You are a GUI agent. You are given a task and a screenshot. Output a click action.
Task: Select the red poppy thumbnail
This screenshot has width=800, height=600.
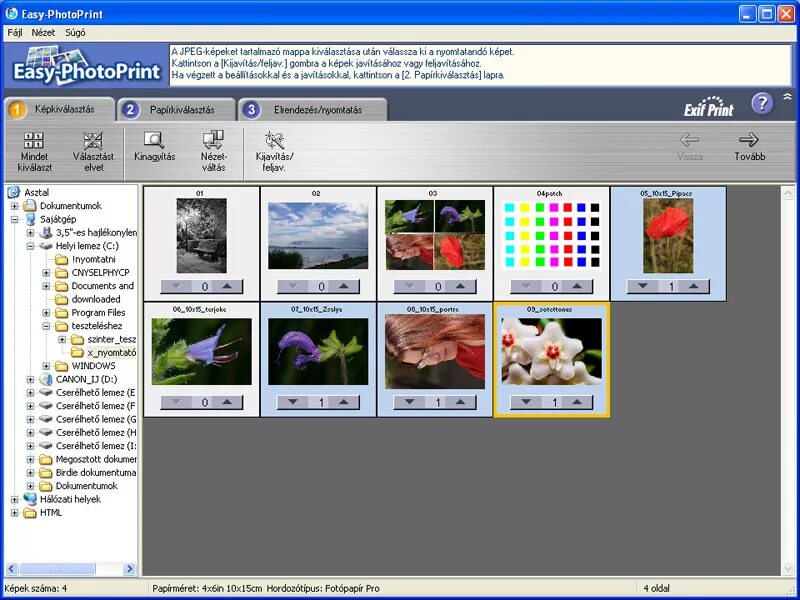tap(668, 236)
